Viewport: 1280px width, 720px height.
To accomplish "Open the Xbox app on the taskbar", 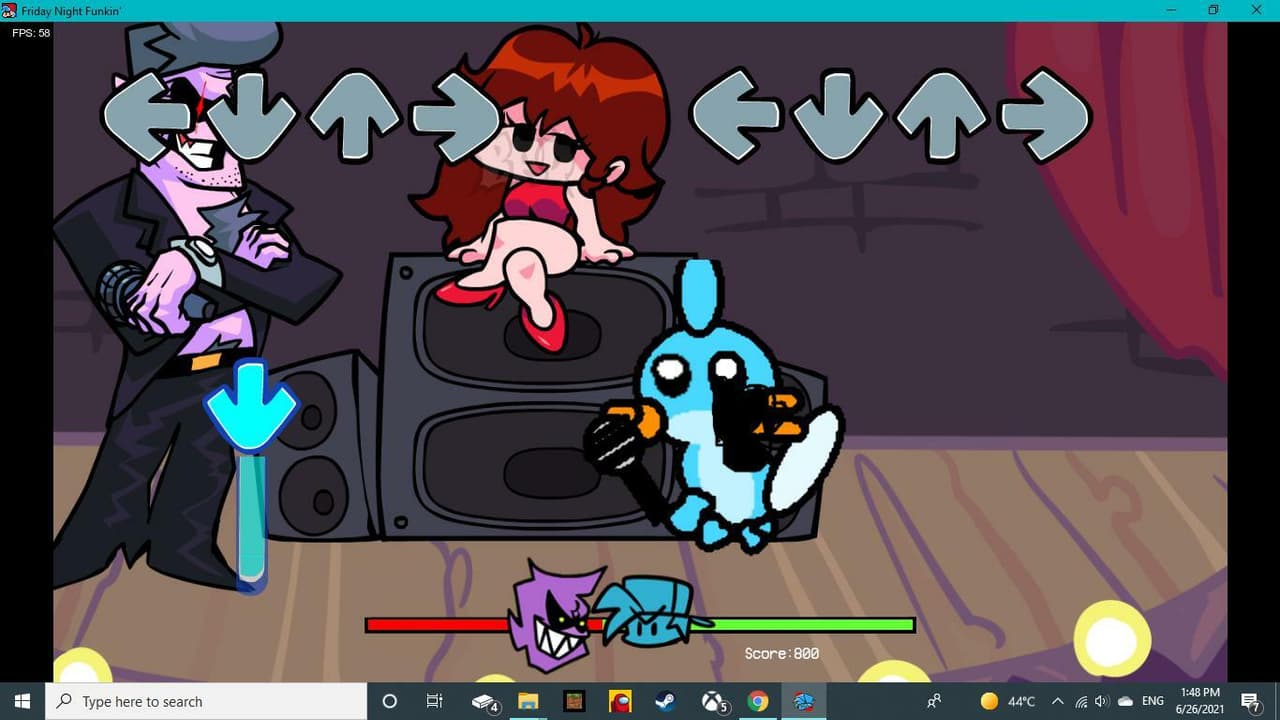I will click(714, 702).
